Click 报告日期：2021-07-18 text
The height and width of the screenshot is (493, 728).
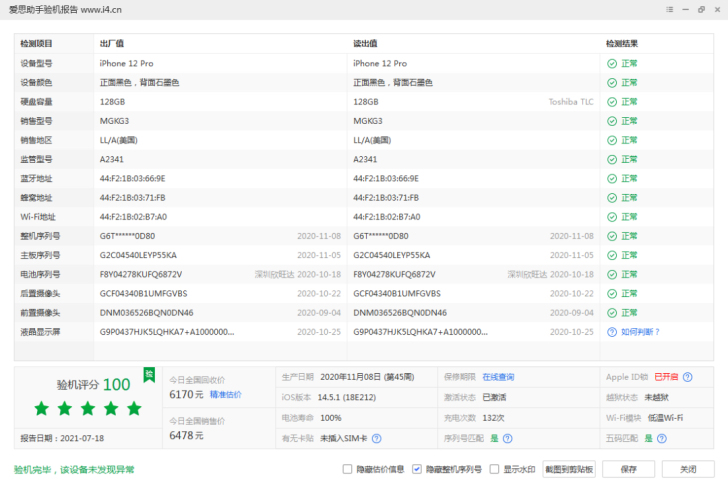[62, 438]
